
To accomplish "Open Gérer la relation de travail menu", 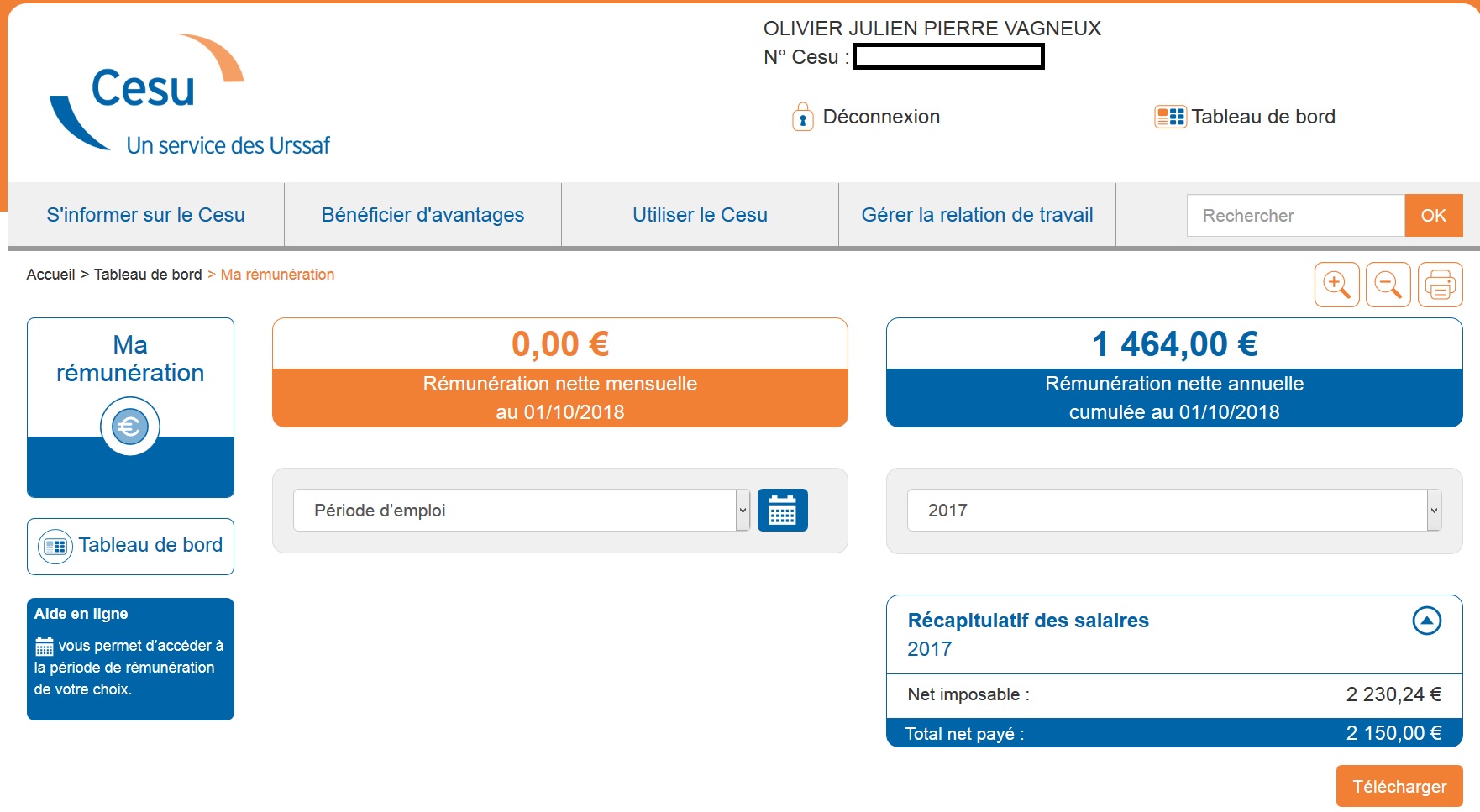I will pos(977,215).
